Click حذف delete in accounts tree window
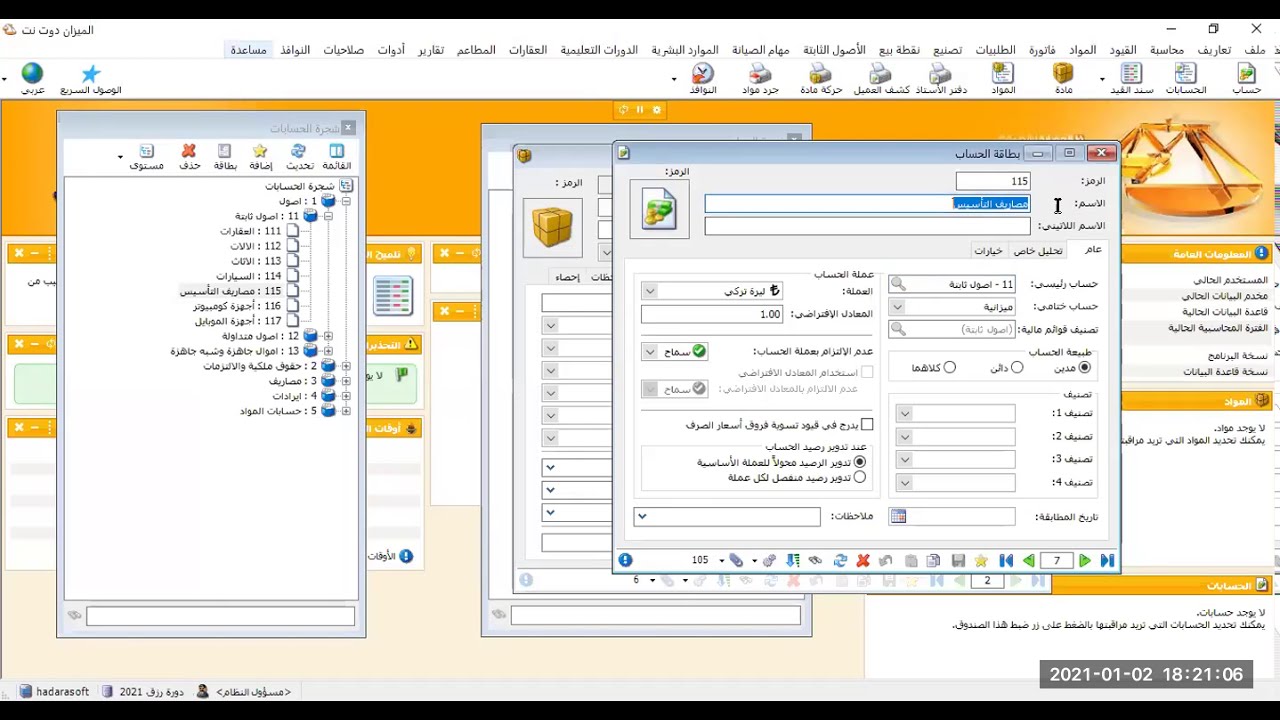1280x720 pixels. pos(189,157)
